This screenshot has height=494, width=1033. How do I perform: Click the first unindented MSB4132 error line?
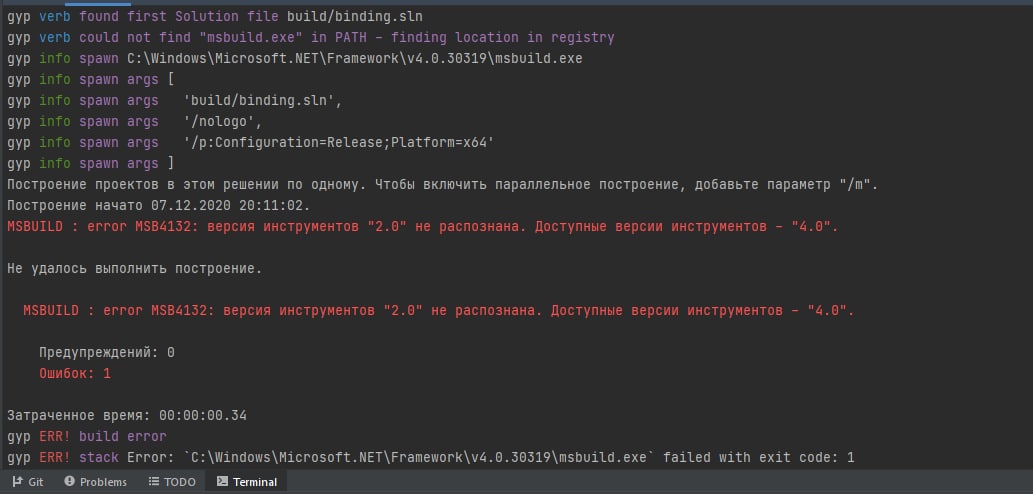tap(423, 227)
